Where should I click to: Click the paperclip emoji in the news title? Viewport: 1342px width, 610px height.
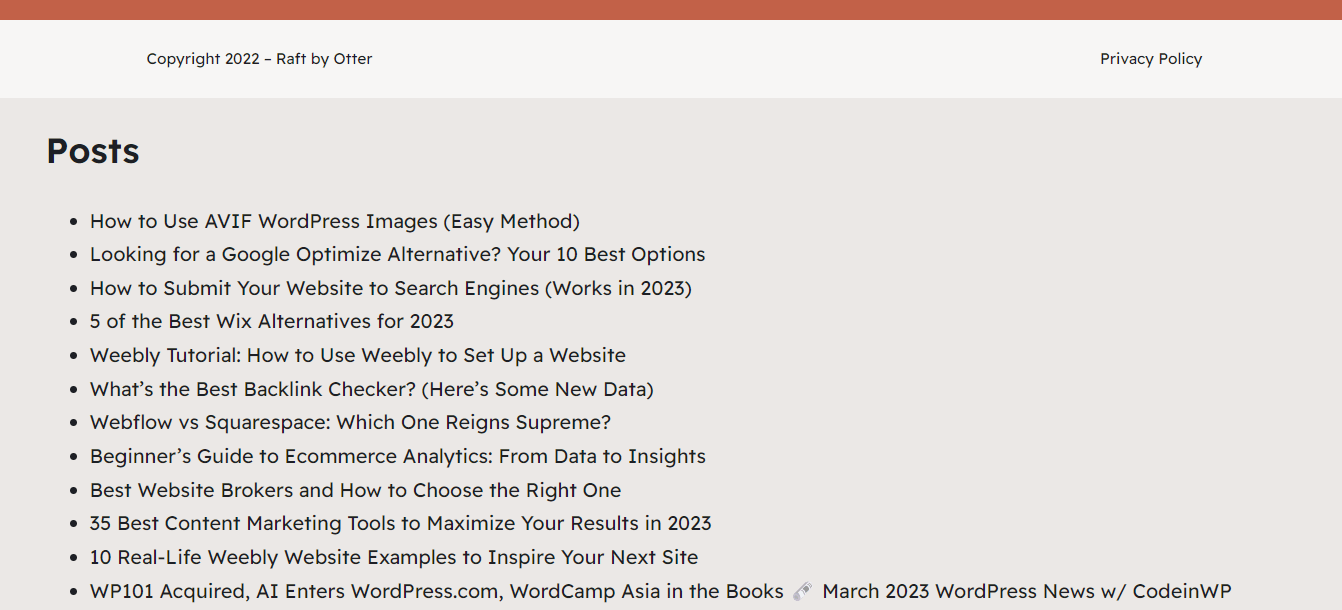pos(801,590)
